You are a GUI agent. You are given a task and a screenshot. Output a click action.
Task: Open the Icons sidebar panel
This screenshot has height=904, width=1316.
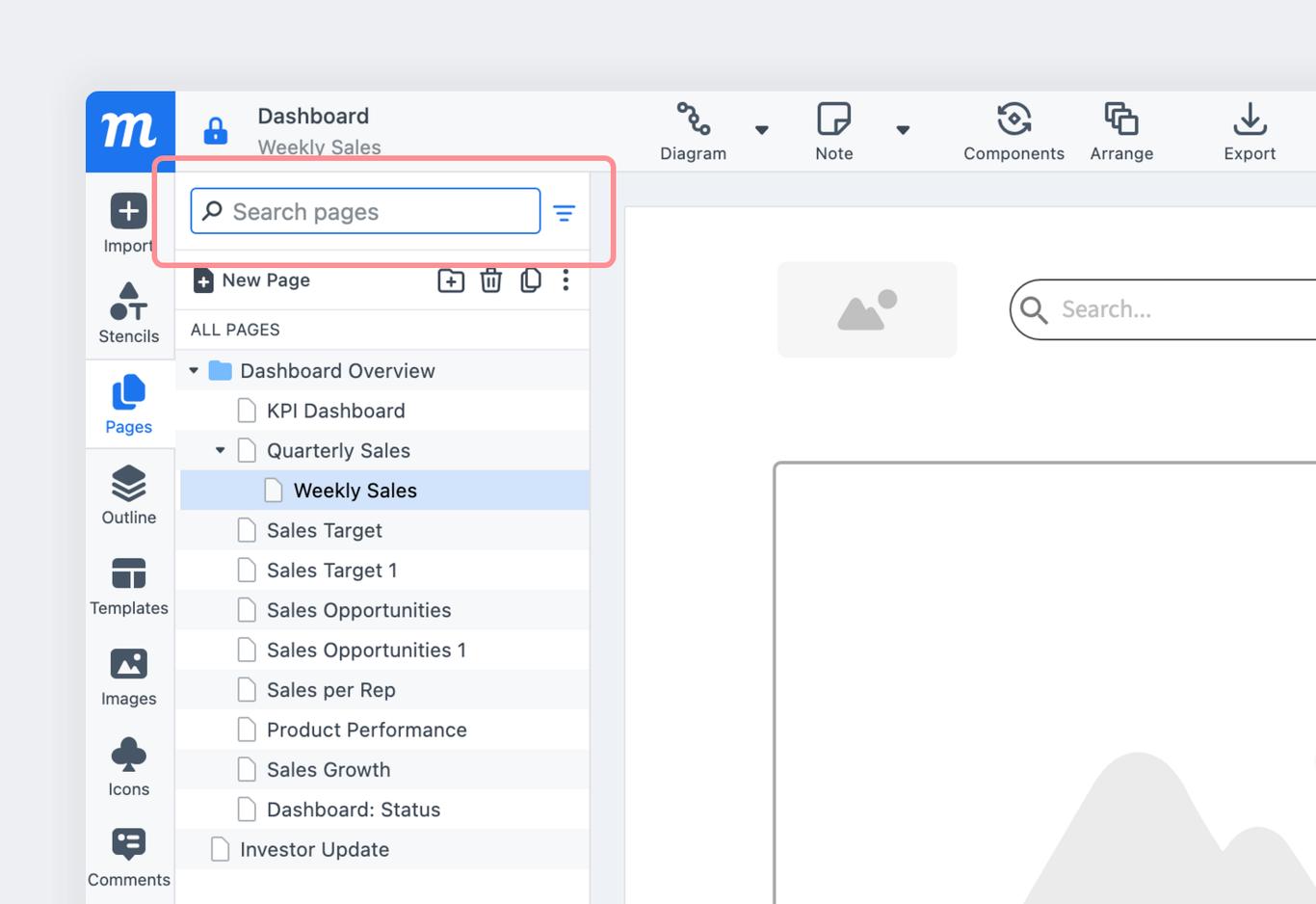click(128, 766)
